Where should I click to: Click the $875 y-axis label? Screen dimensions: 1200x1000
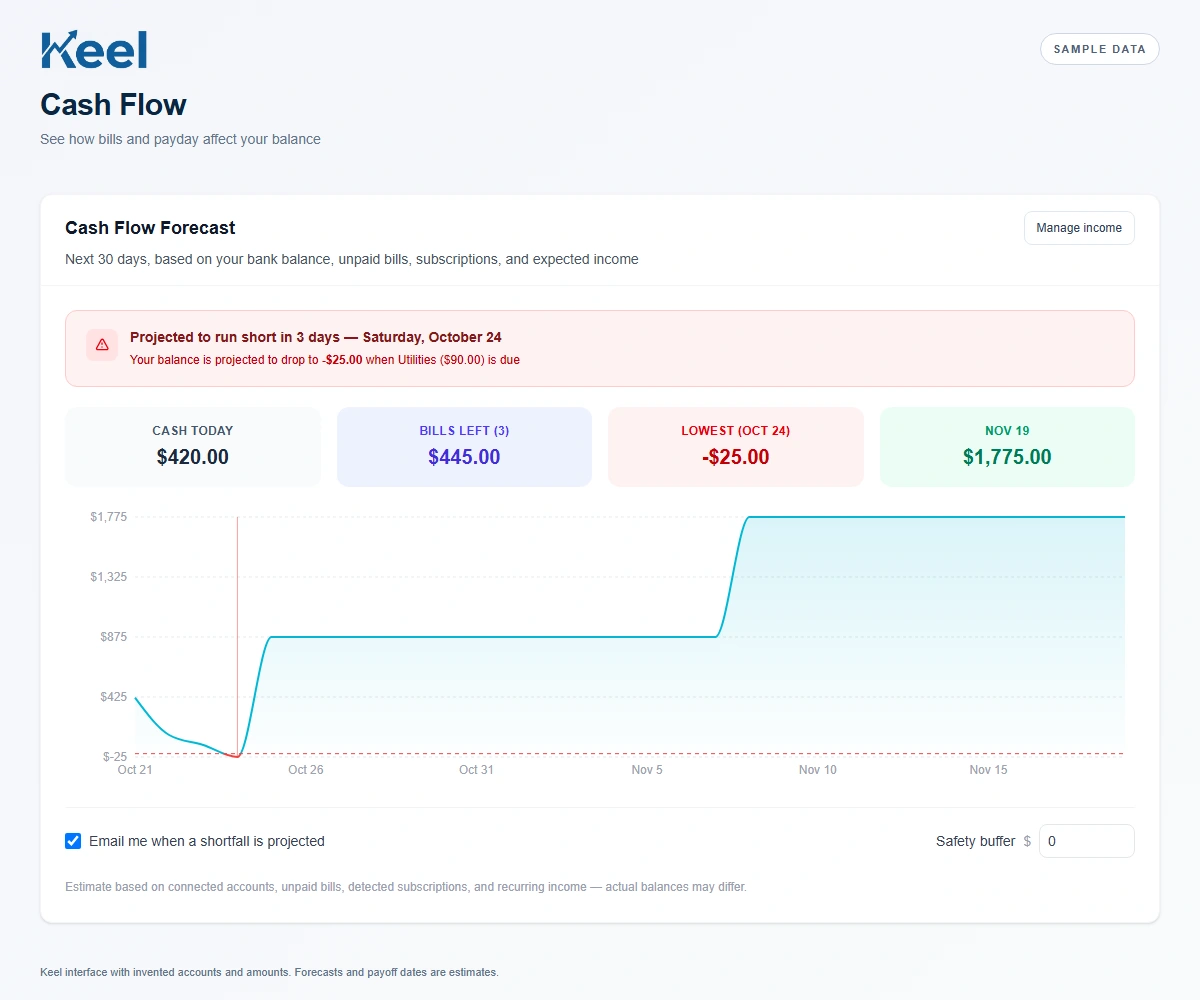click(111, 637)
